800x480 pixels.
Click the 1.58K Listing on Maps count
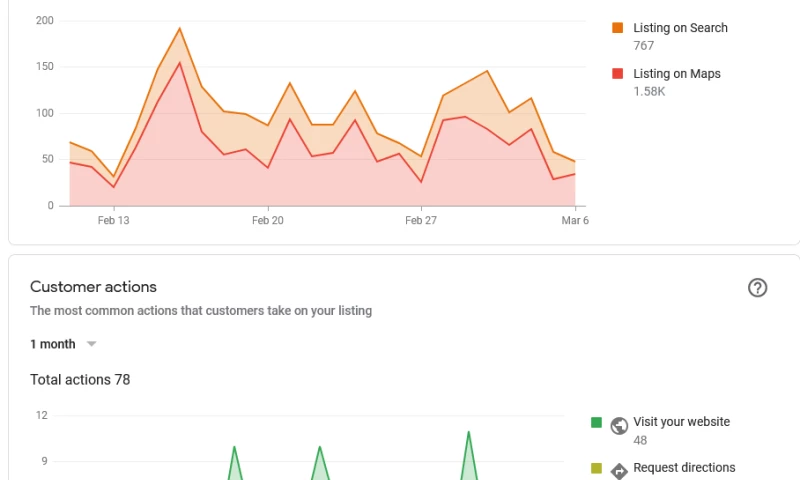coord(649,92)
